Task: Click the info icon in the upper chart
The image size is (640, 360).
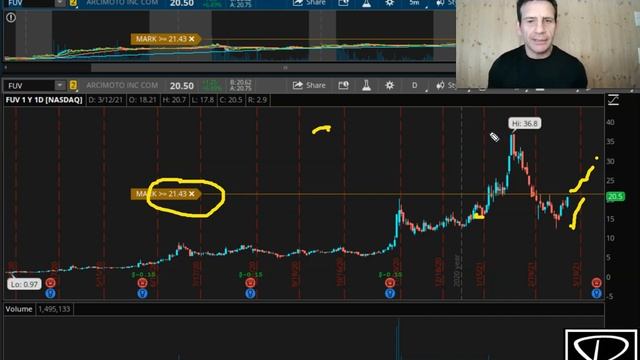Action: point(11,18)
